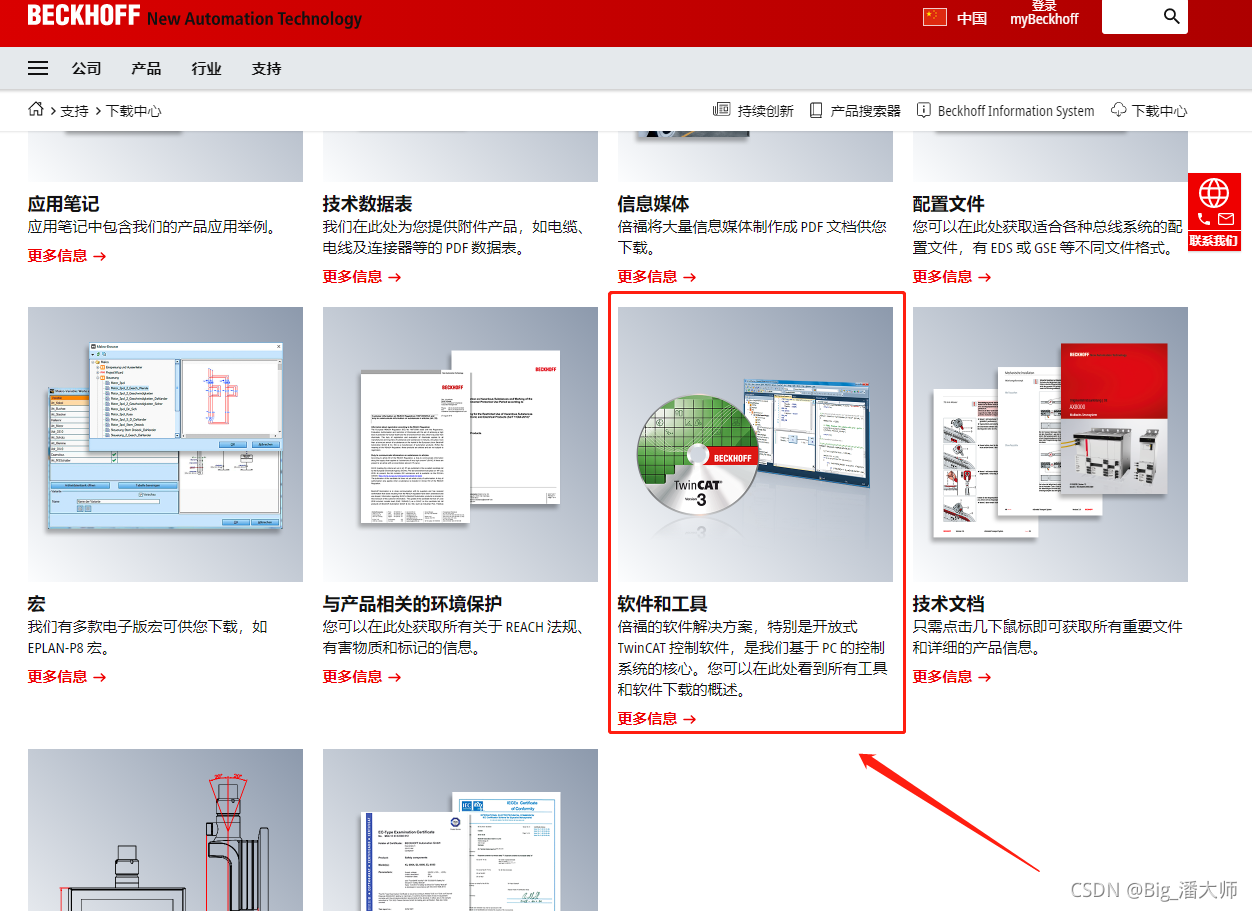1252x911 pixels.
Task: Click the 联系我们 contact button
Action: 1214,241
